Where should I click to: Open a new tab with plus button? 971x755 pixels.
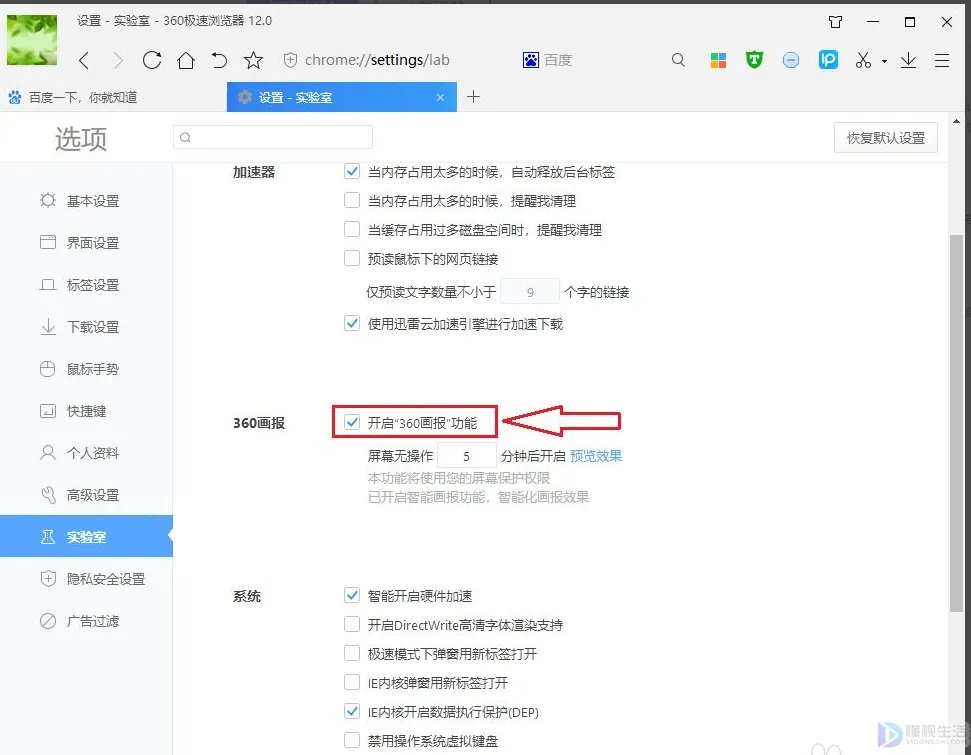473,97
